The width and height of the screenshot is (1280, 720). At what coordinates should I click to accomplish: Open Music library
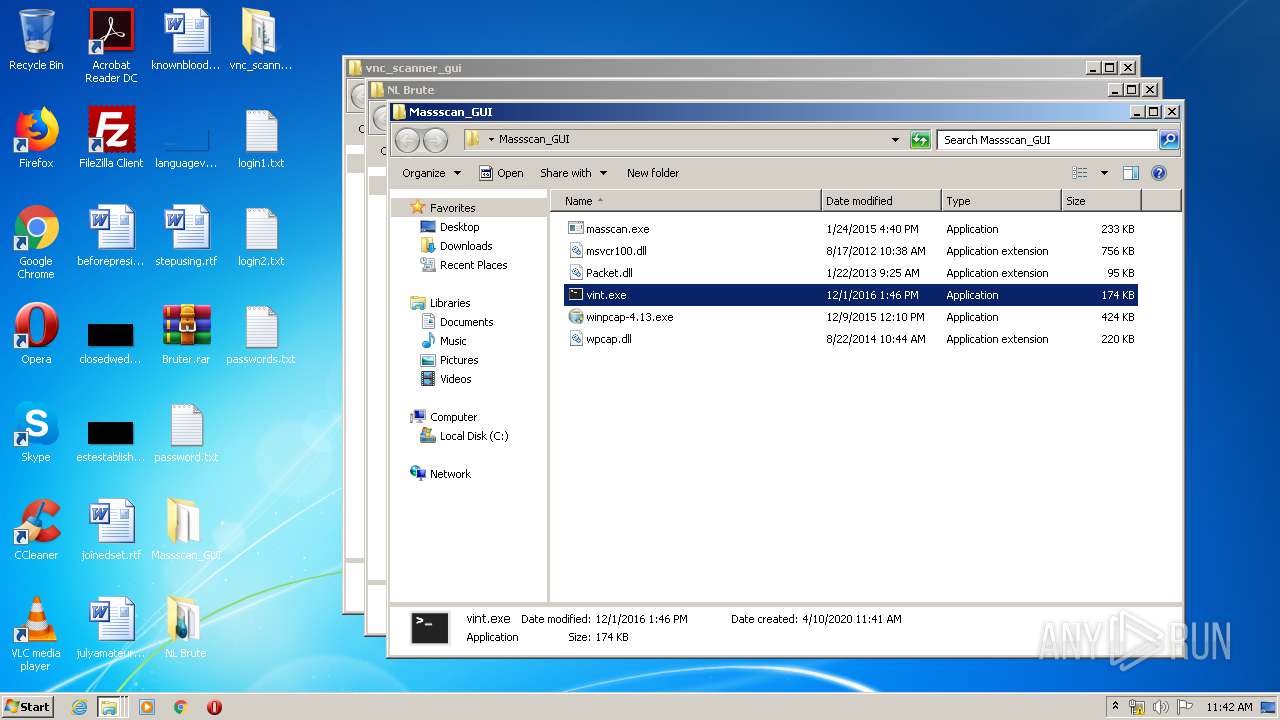[x=444, y=341]
